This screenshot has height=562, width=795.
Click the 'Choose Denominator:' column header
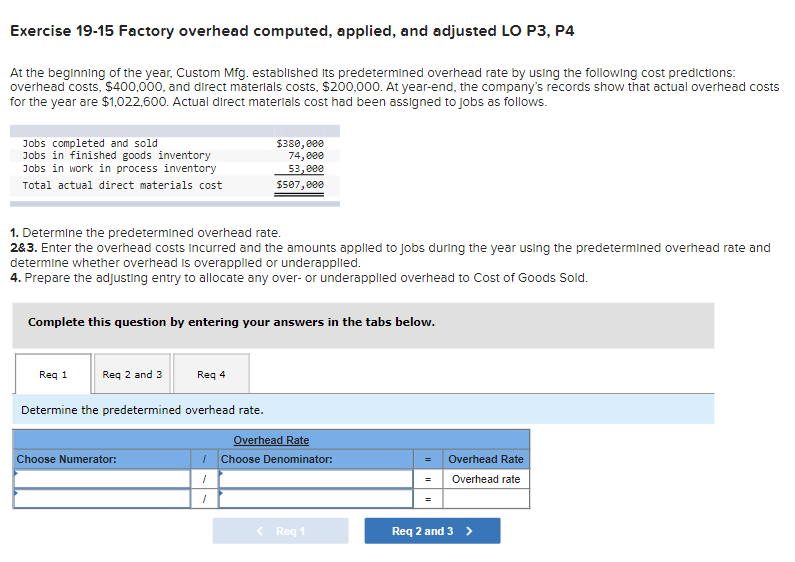277,459
